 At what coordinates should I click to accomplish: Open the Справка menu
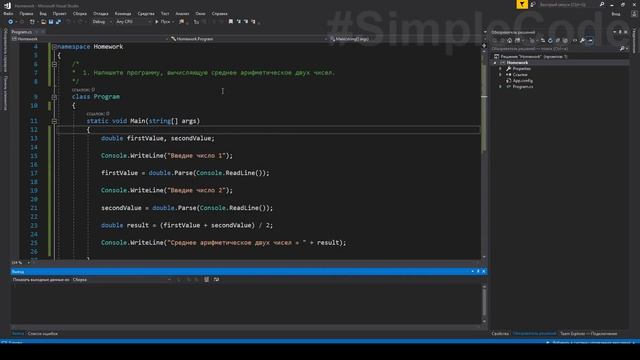220,13
